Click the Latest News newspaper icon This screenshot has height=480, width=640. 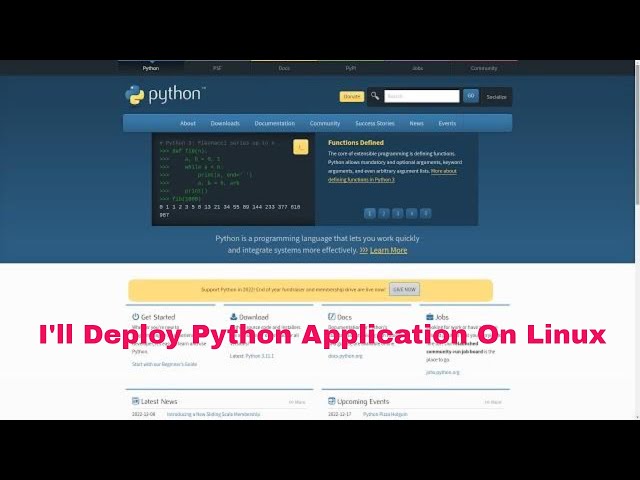point(136,401)
